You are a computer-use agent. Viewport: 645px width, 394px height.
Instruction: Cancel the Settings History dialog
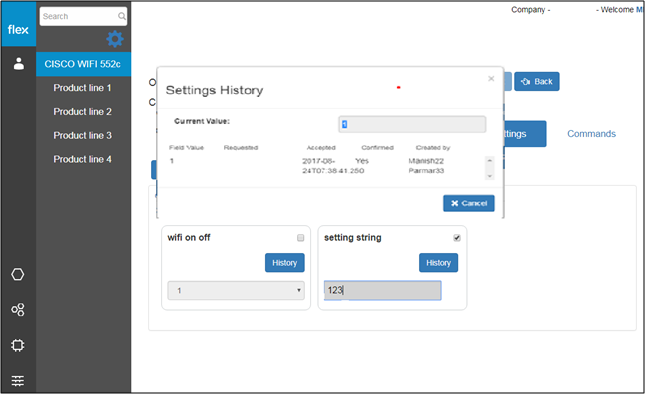coord(469,203)
